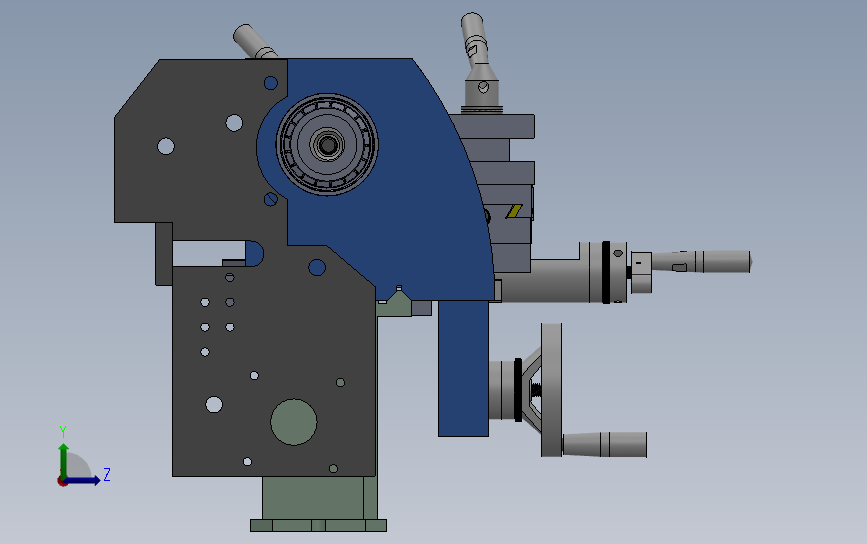Select the narrow vertical bracket at left
Image resolution: width=867 pixels, height=544 pixels.
(x=164, y=254)
